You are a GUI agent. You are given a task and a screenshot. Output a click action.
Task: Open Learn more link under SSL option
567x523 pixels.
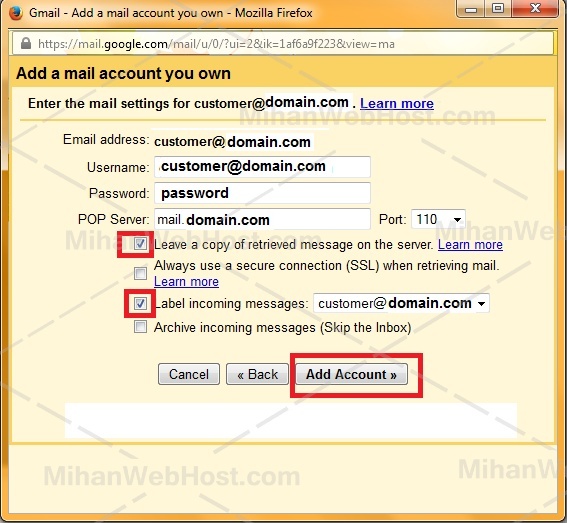point(186,281)
